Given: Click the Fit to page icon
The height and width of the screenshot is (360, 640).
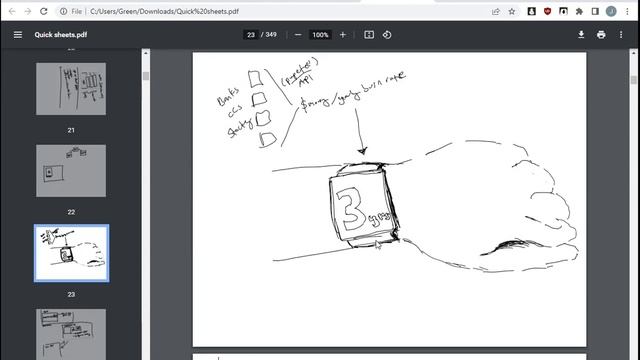Looking at the screenshot, I should [x=369, y=35].
